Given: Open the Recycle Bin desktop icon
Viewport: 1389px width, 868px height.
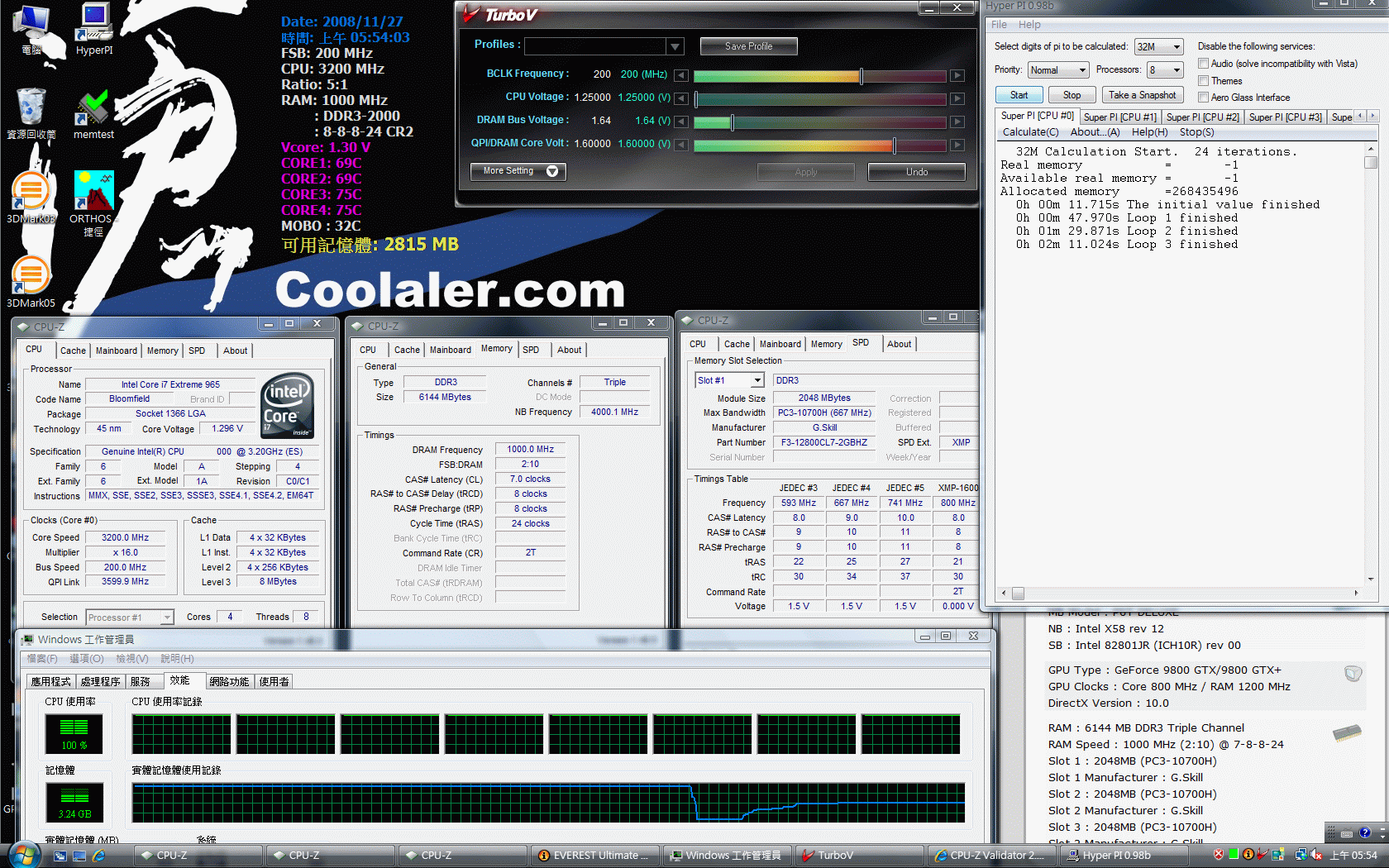Looking at the screenshot, I should tap(31, 113).
